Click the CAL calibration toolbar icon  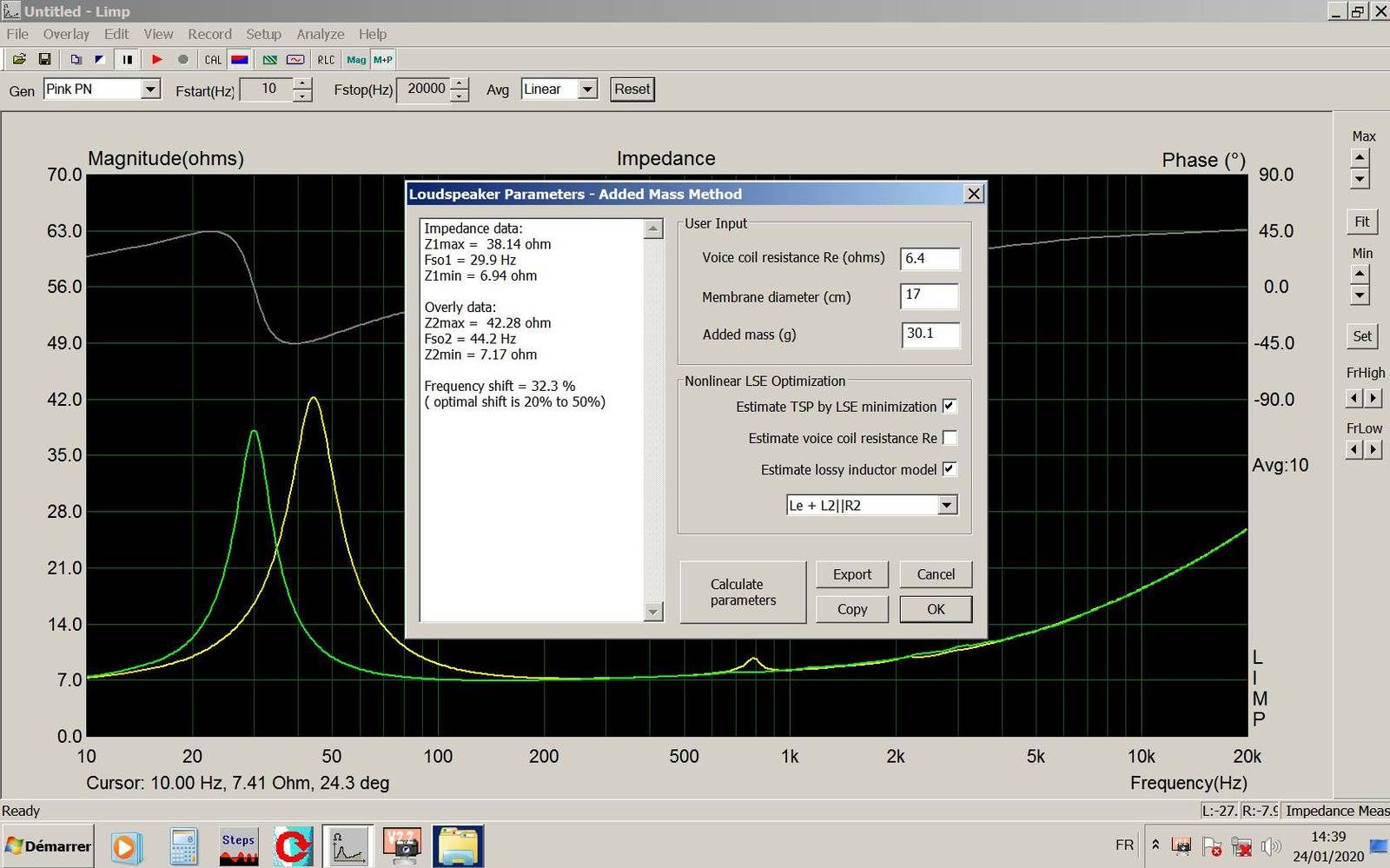pyautogui.click(x=213, y=60)
